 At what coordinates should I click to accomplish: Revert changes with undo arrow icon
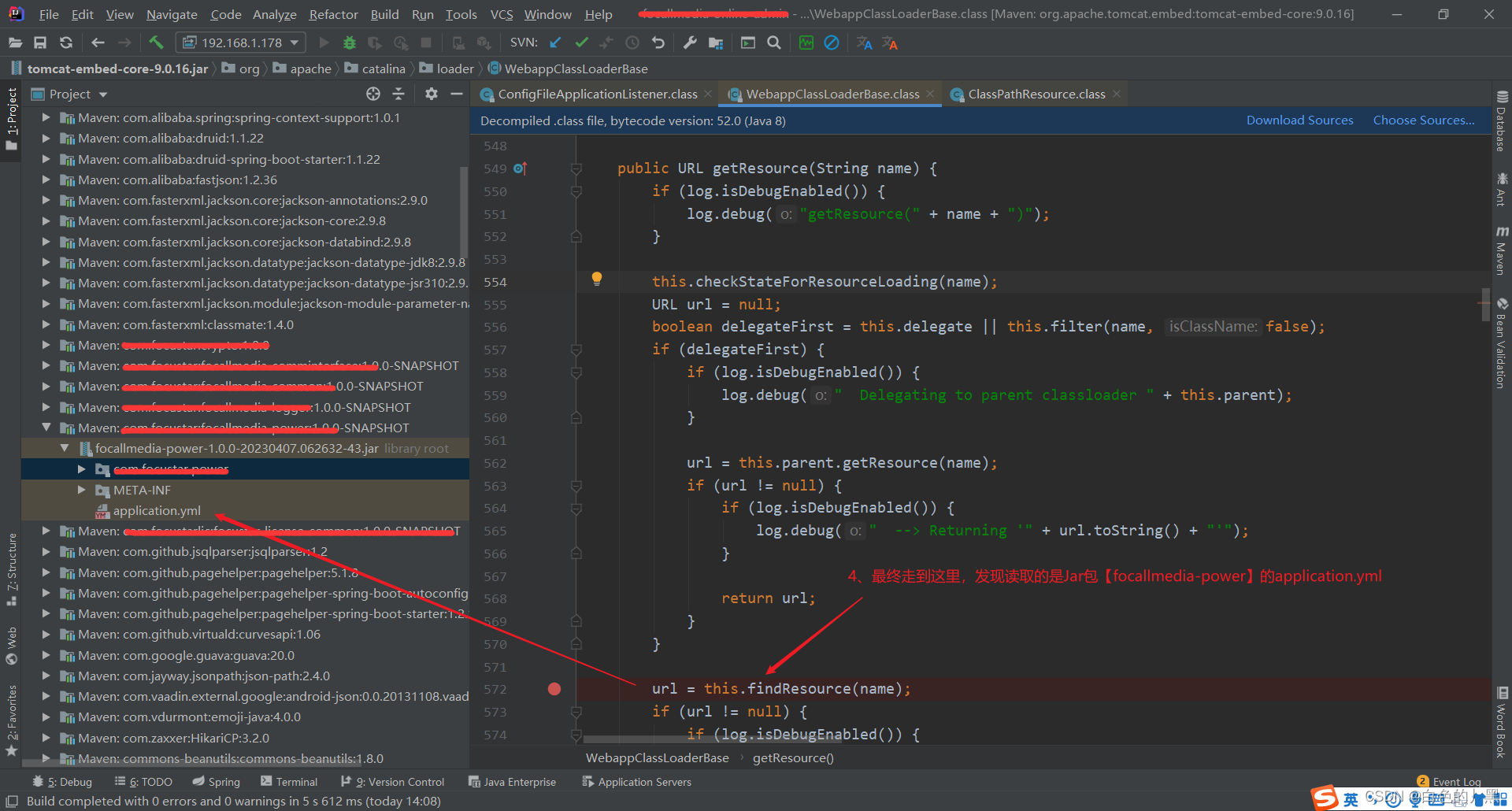pyautogui.click(x=658, y=43)
